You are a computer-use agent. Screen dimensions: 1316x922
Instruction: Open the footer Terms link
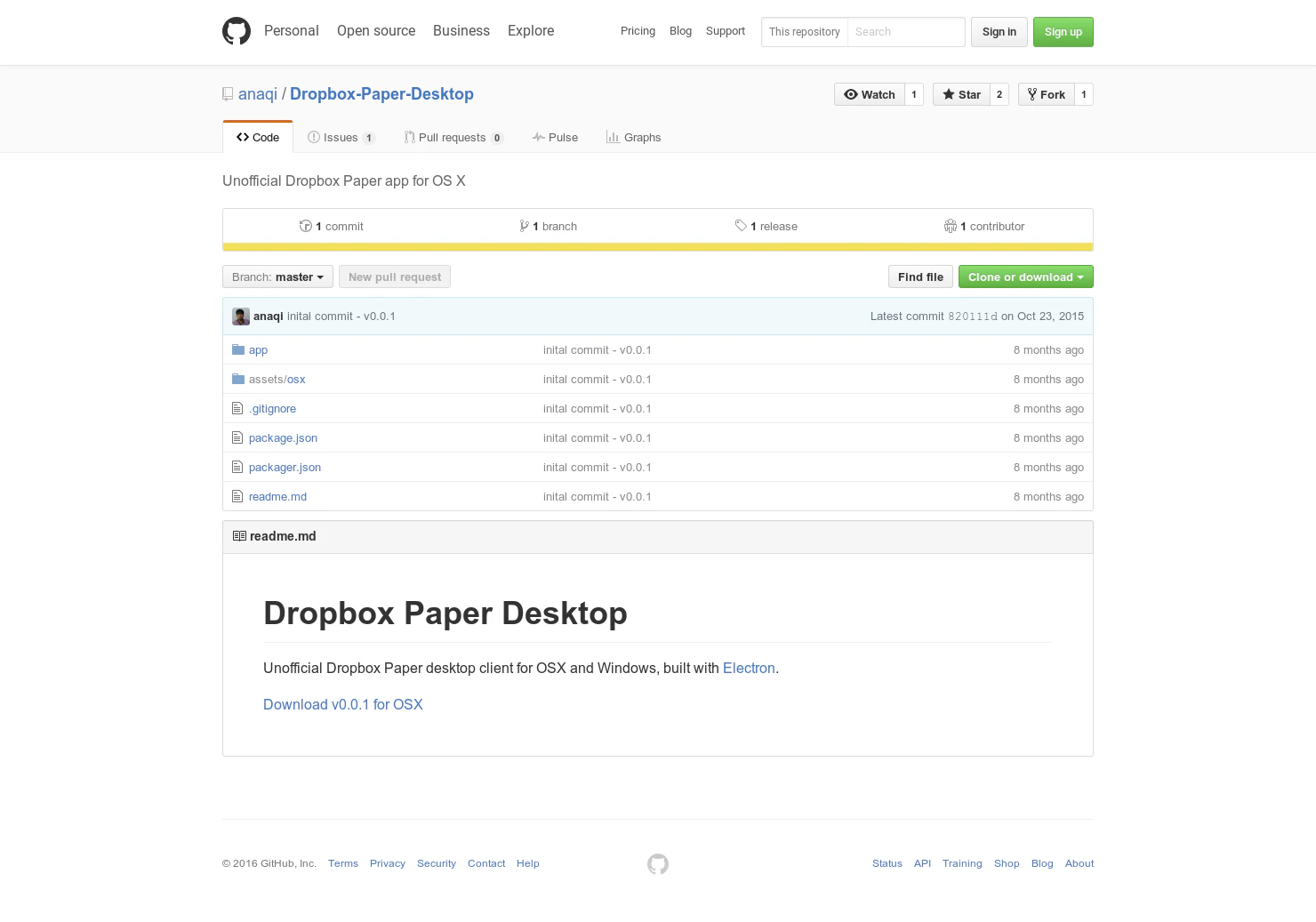coord(343,863)
